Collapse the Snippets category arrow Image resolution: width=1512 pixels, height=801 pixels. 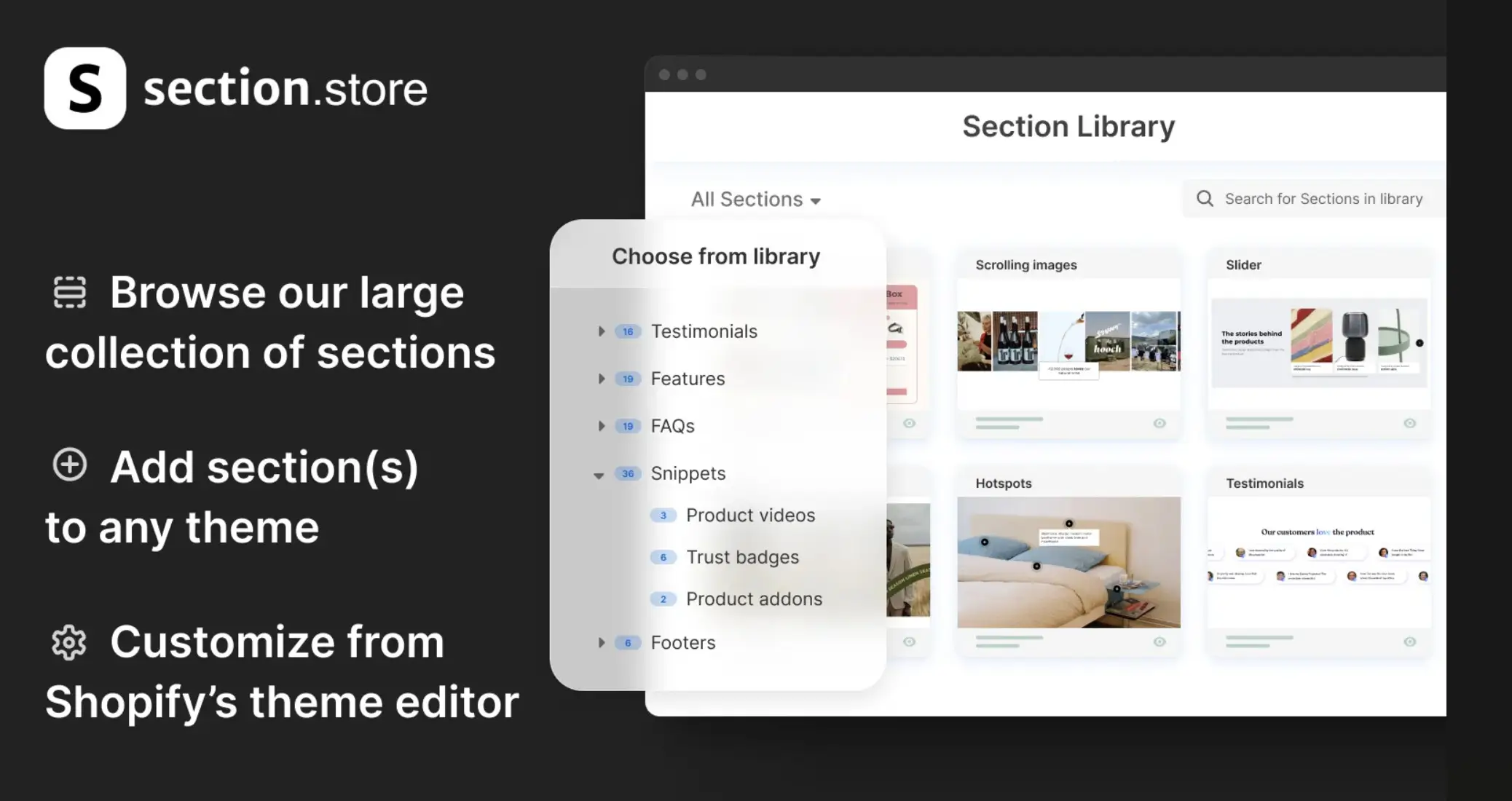click(x=599, y=475)
